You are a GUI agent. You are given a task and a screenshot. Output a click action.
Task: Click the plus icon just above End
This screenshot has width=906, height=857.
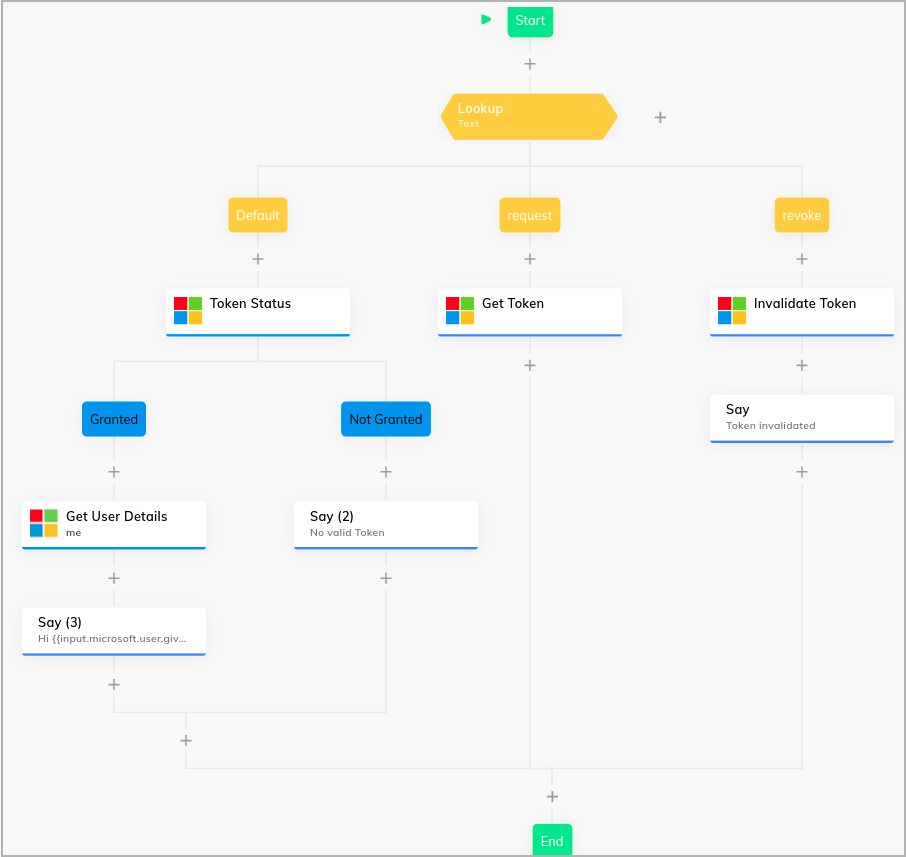(552, 796)
